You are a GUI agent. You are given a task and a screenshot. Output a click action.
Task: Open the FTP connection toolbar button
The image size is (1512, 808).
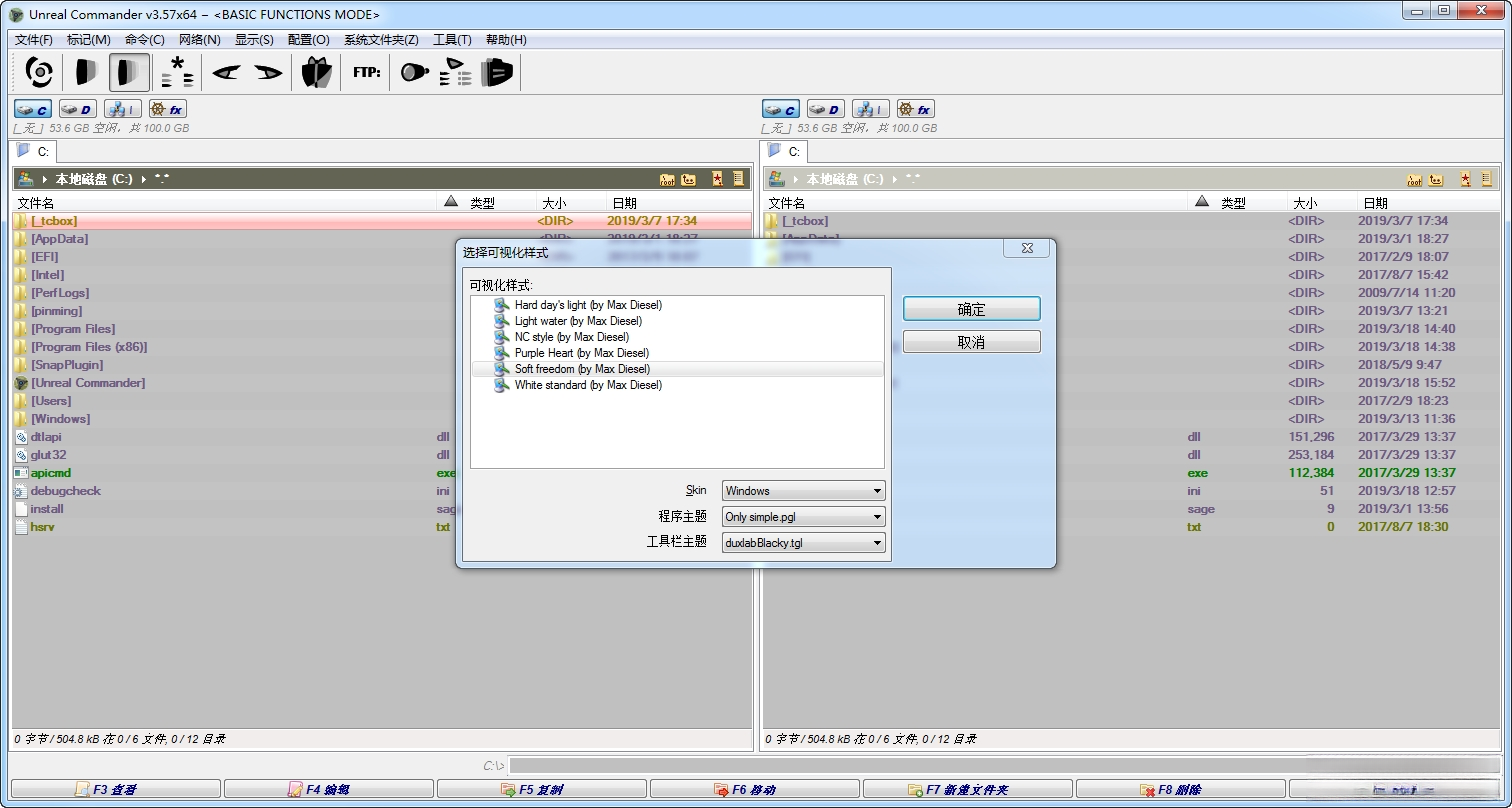[x=367, y=72]
